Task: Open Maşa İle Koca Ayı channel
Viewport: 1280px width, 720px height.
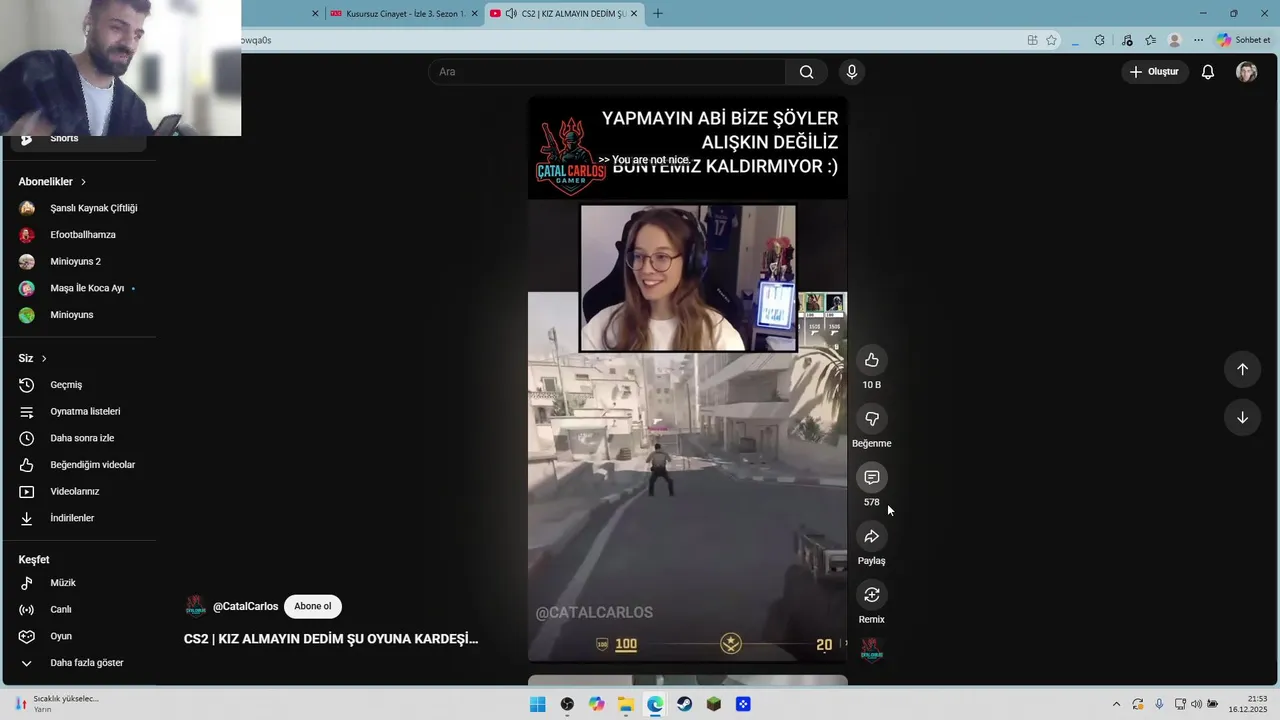Action: (78, 288)
